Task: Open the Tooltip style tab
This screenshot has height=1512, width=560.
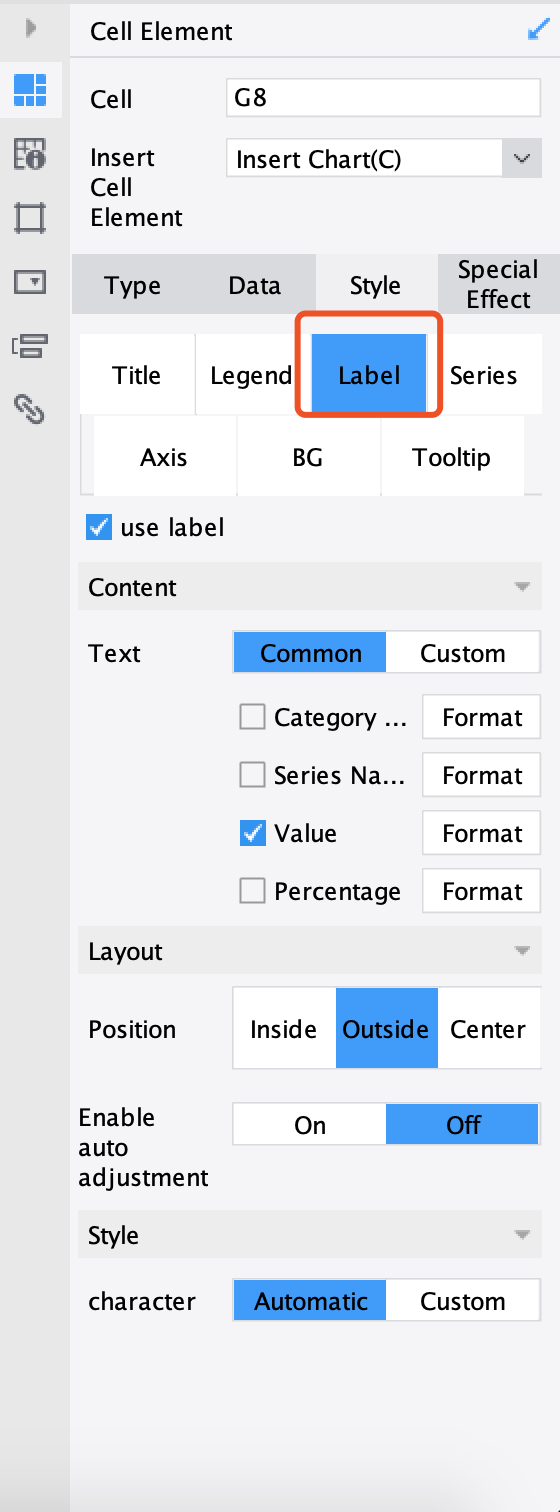Action: pyautogui.click(x=452, y=458)
